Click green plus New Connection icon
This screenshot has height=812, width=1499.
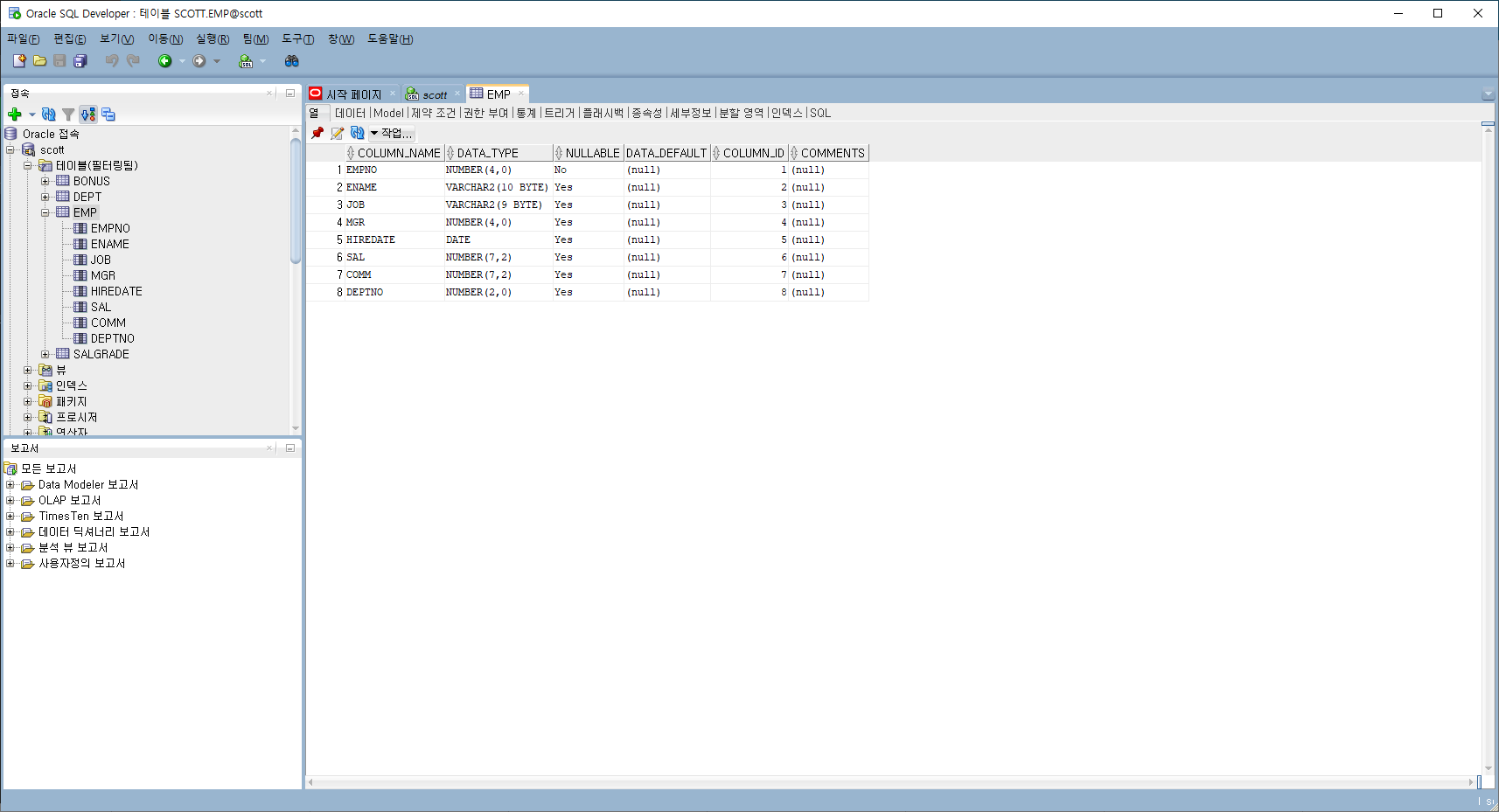(x=15, y=115)
